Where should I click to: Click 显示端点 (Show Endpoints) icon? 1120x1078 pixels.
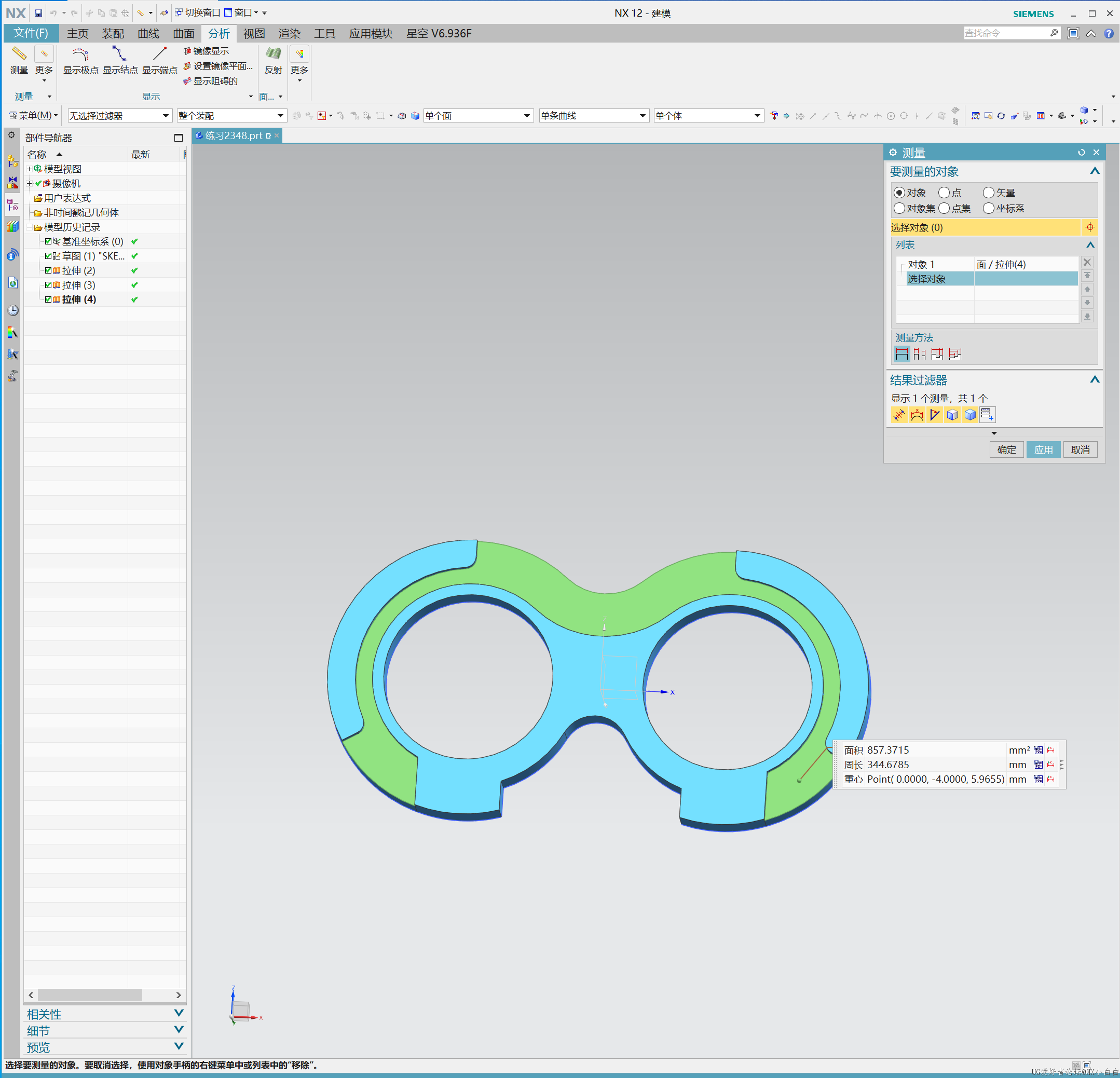(x=159, y=54)
